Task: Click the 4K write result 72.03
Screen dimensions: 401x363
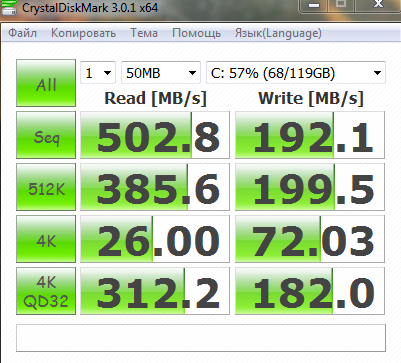Action: [310, 239]
